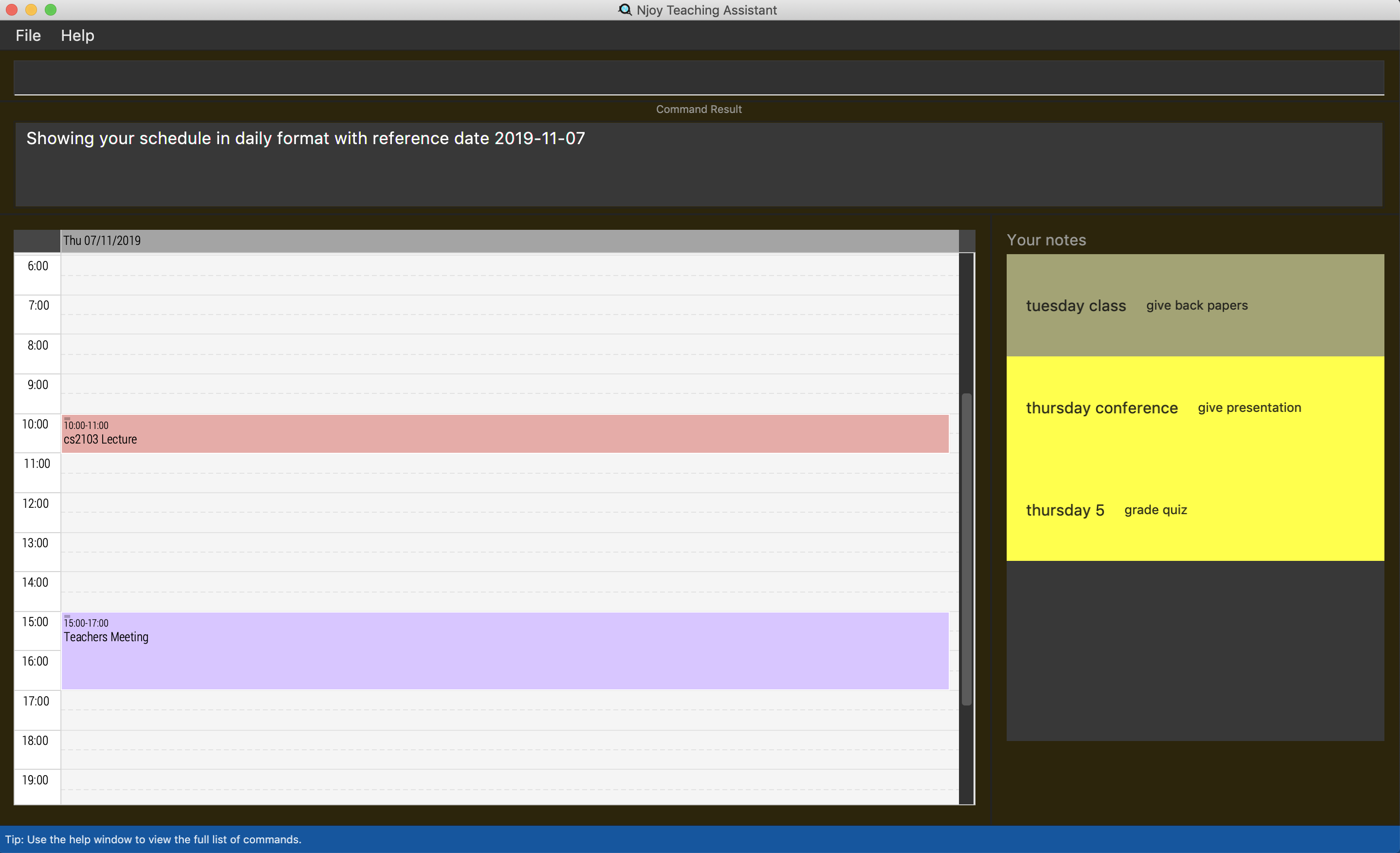Click the calendar vertical scrollbar thumb
1400x853 pixels.
click(x=966, y=549)
